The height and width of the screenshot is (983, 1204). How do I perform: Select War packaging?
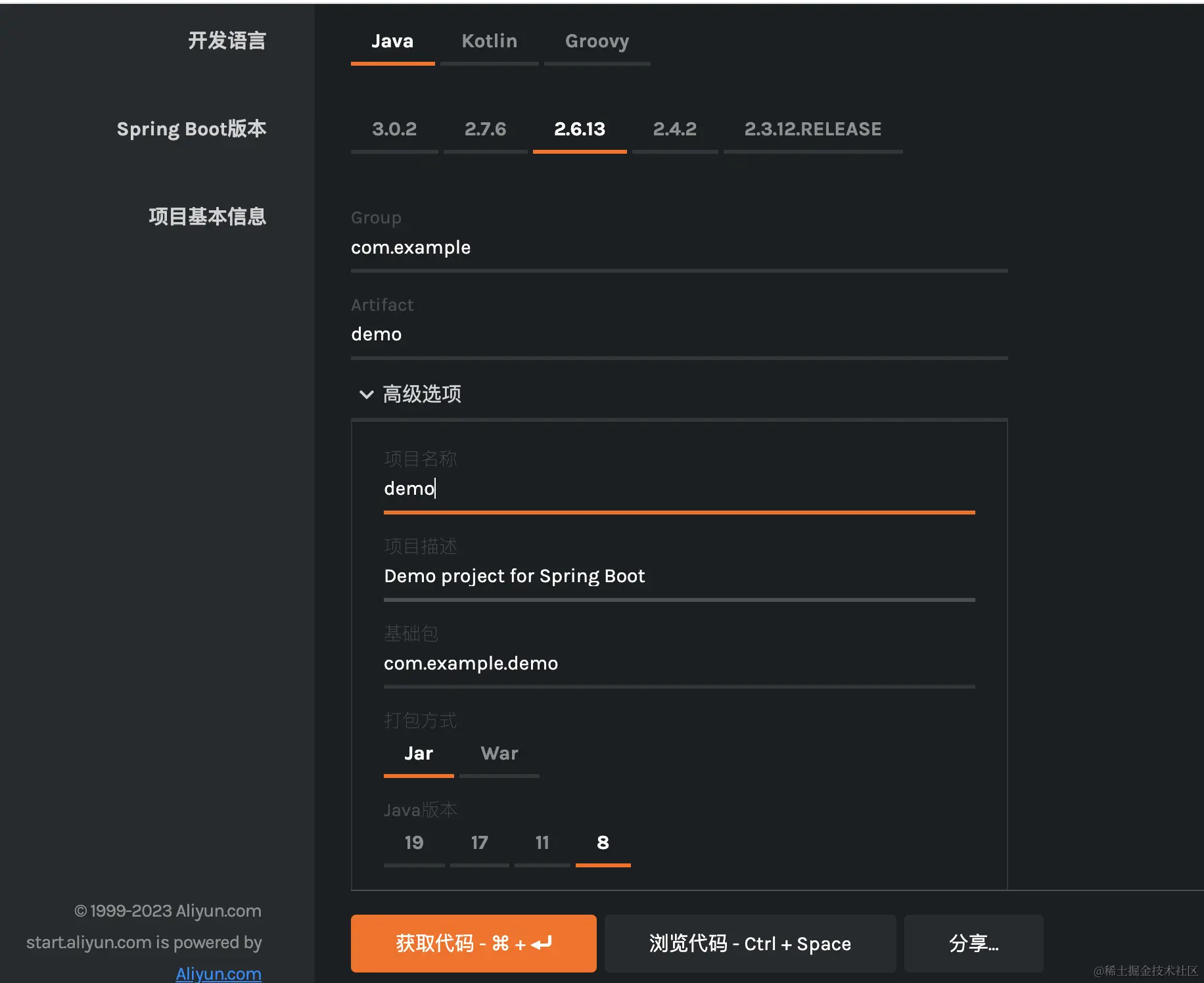pos(499,754)
